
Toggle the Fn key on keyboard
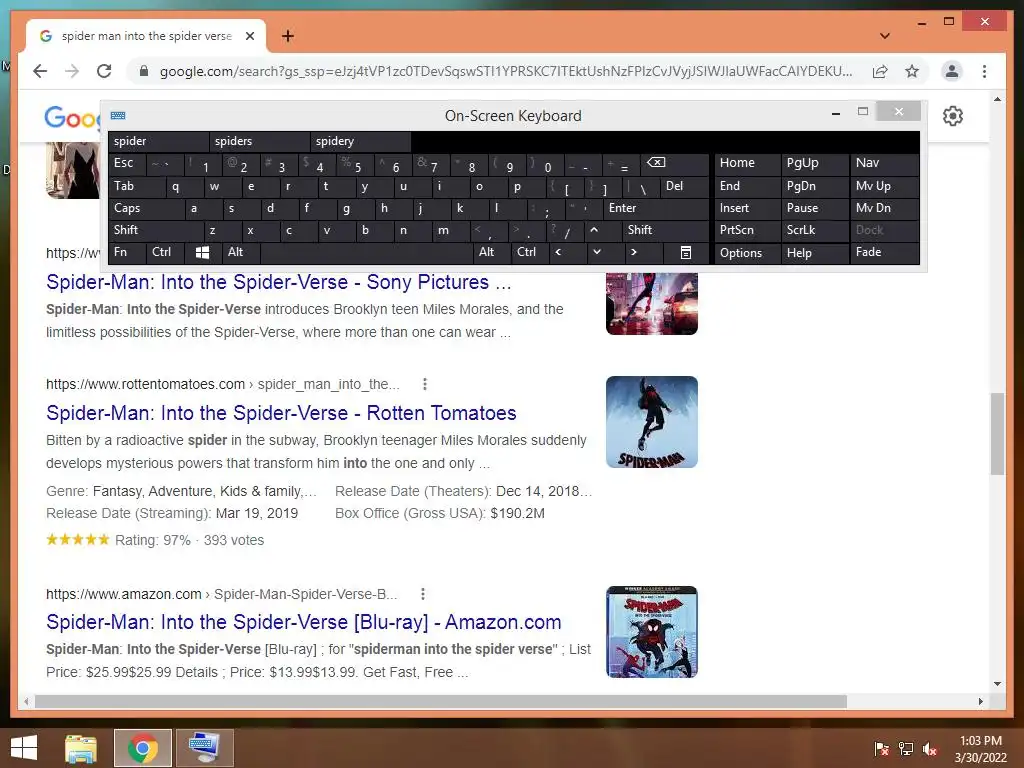pyautogui.click(x=127, y=252)
